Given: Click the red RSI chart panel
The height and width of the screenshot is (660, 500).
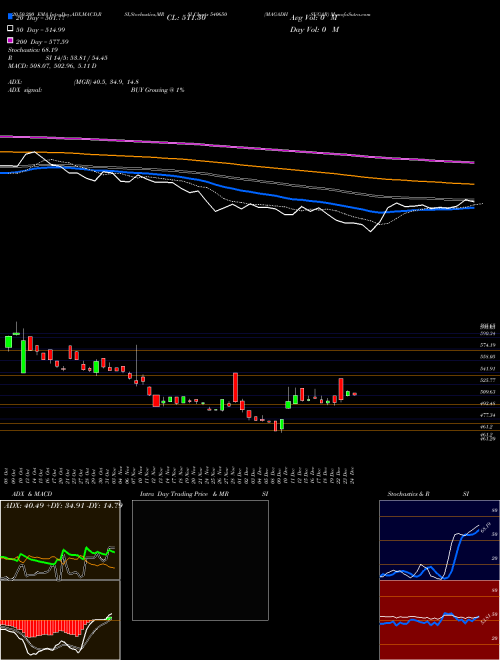Looking at the screenshot, I should tap(439, 620).
